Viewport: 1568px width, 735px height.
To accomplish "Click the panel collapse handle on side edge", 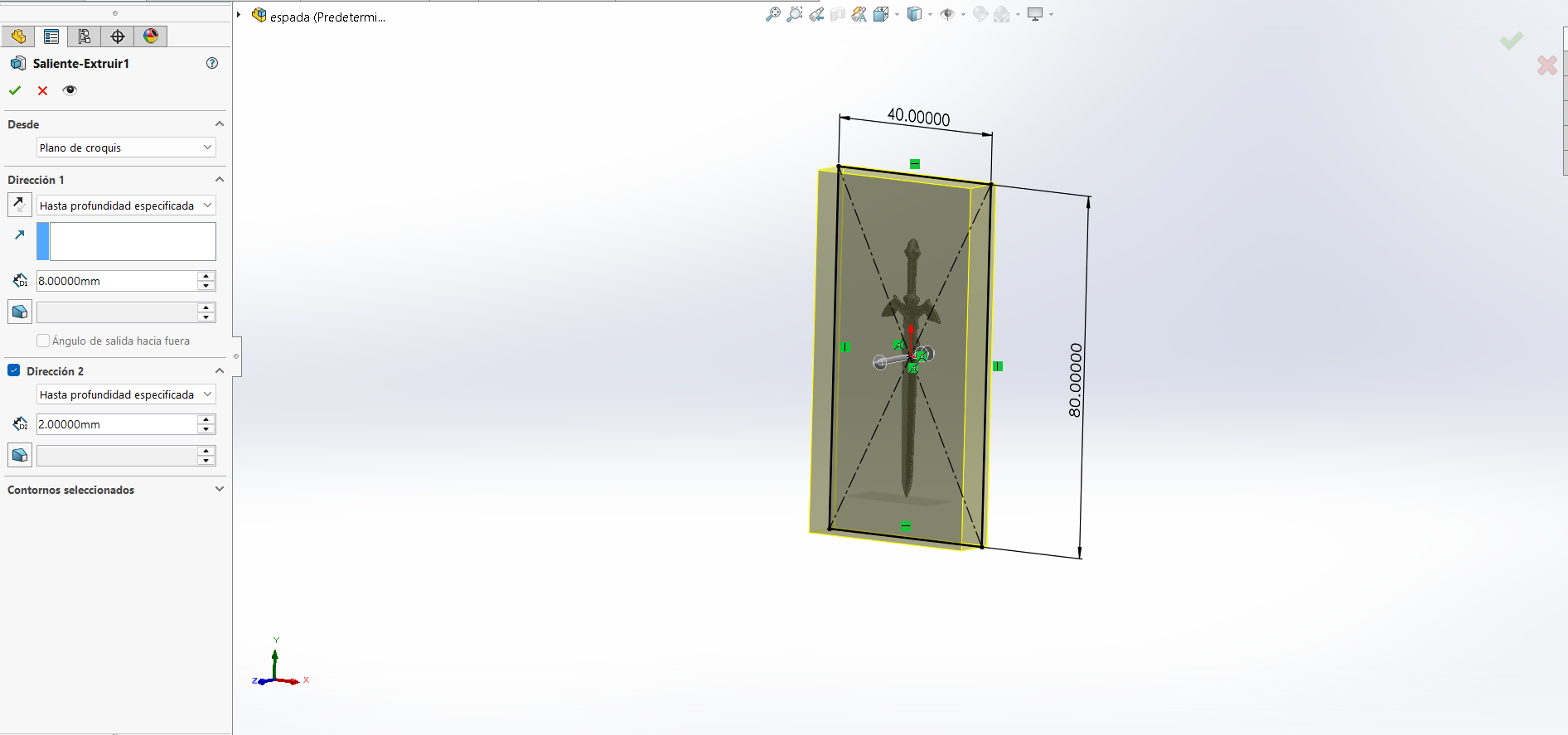I will [236, 356].
